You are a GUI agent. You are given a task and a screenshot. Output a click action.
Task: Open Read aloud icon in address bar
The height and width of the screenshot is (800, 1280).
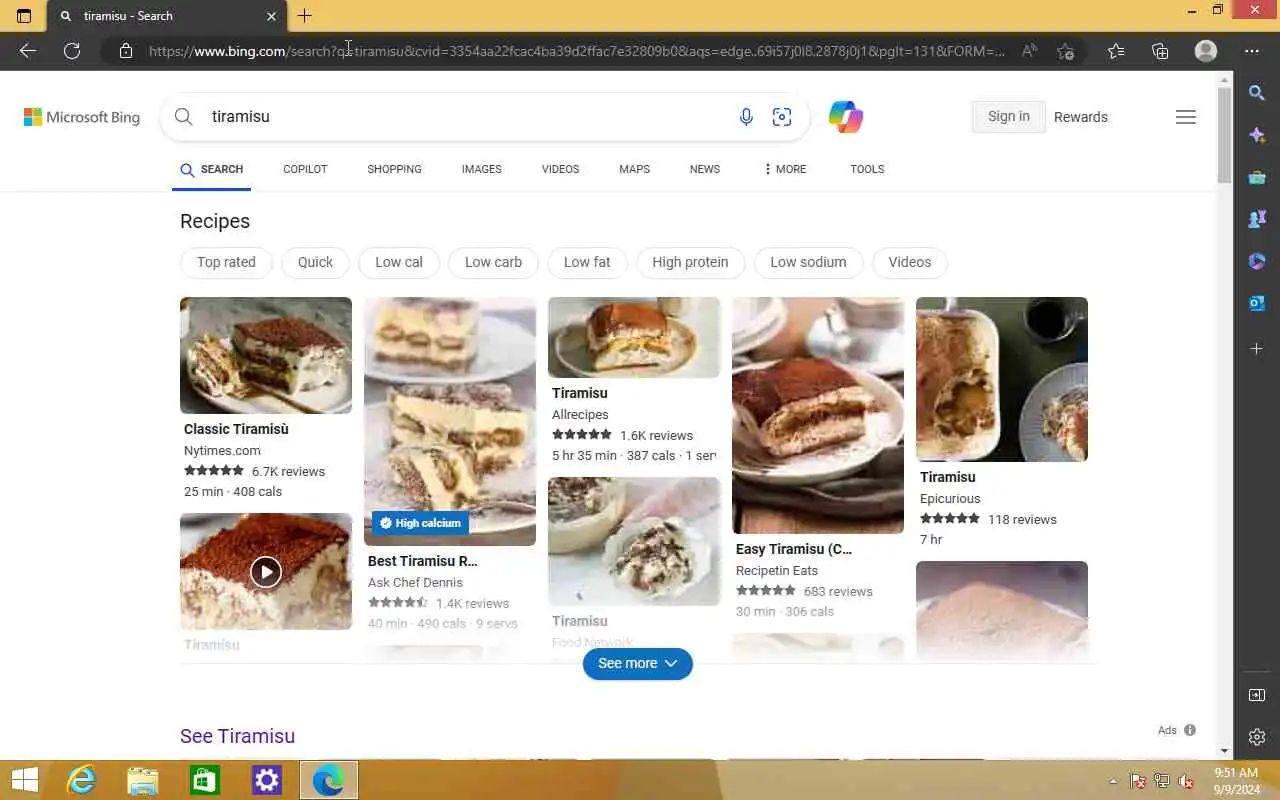pos(1029,51)
